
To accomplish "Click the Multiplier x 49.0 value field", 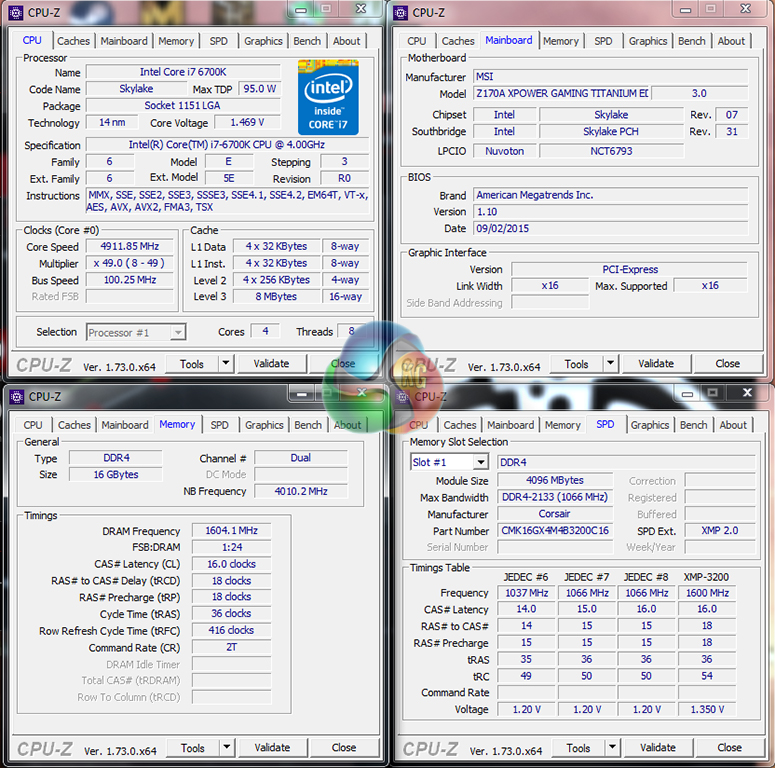I will pyautogui.click(x=129, y=263).
